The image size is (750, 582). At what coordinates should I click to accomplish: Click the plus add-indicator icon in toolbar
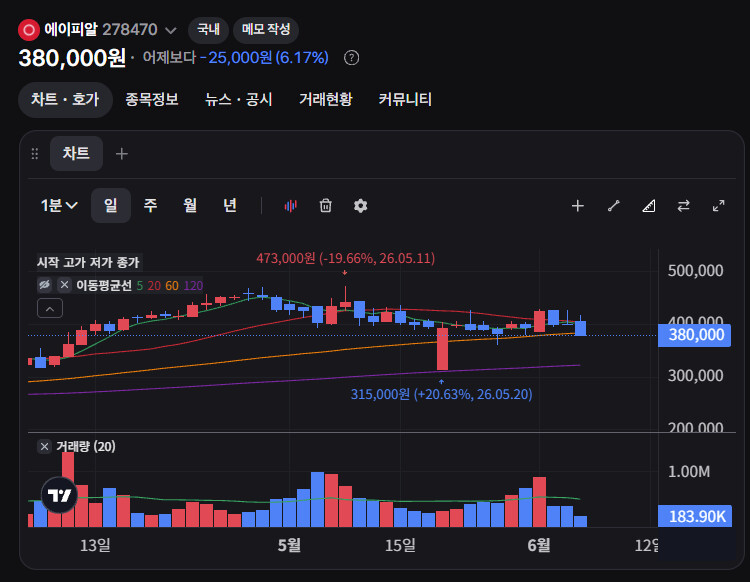click(578, 206)
